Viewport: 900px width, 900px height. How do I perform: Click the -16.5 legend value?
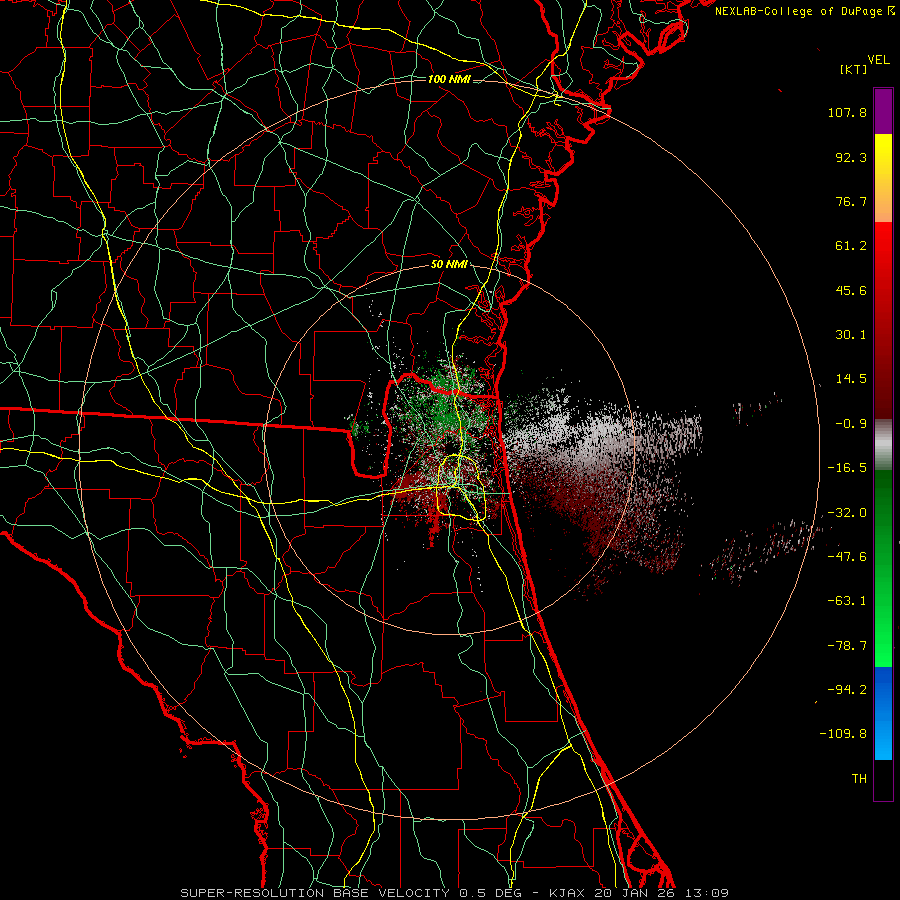click(x=847, y=468)
